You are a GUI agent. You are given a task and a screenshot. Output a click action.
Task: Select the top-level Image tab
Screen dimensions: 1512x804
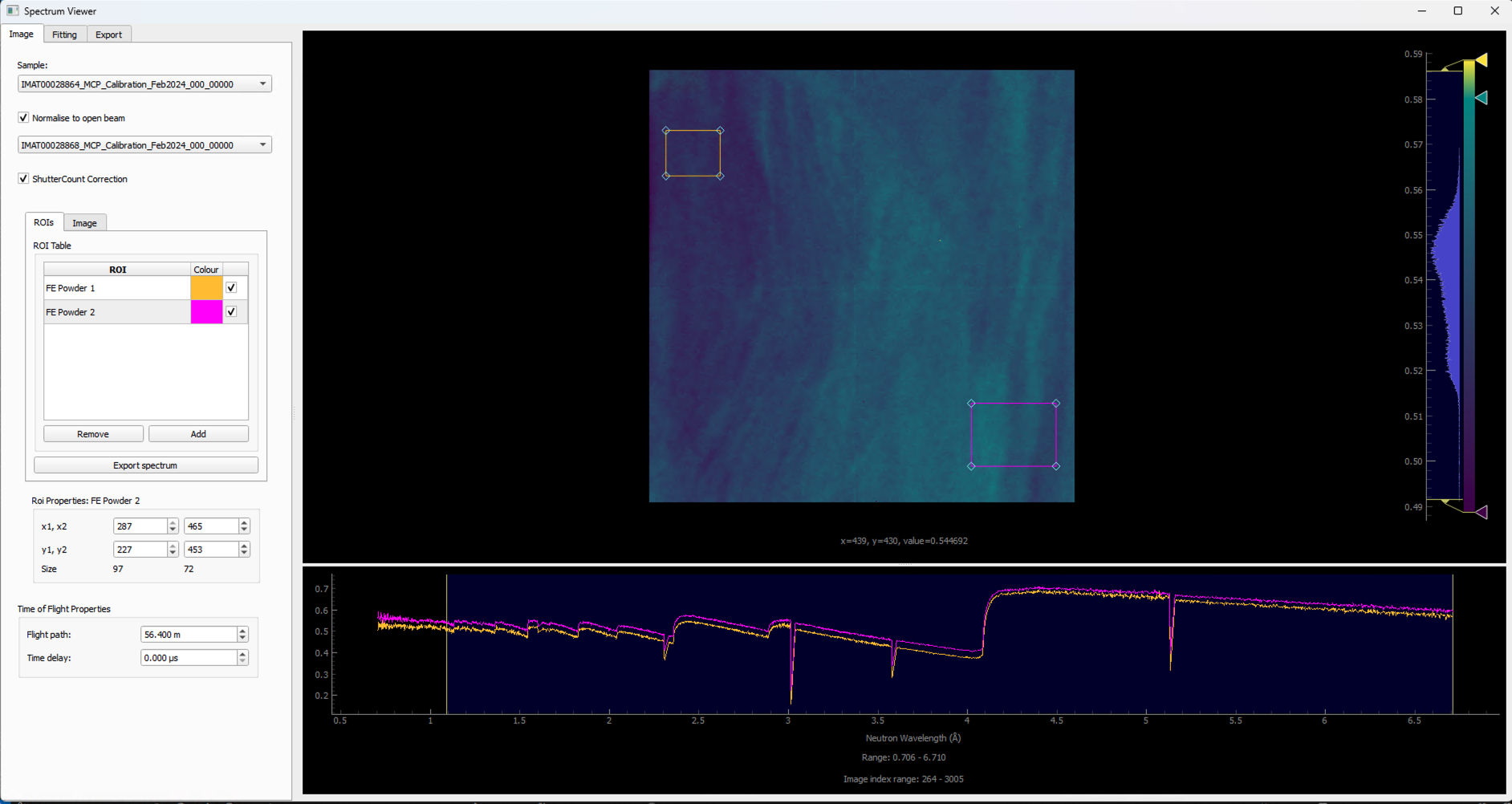(22, 34)
